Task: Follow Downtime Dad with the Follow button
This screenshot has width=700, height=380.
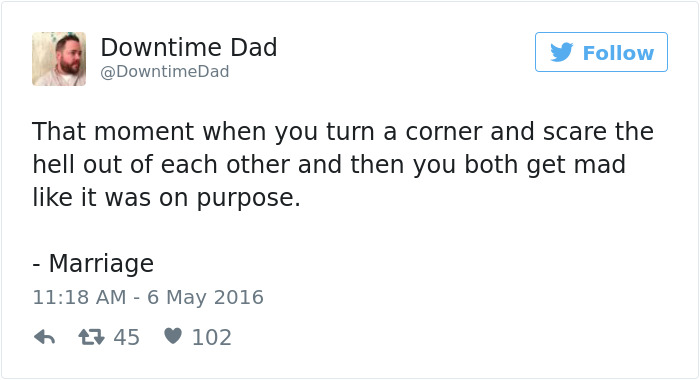Action: 601,52
